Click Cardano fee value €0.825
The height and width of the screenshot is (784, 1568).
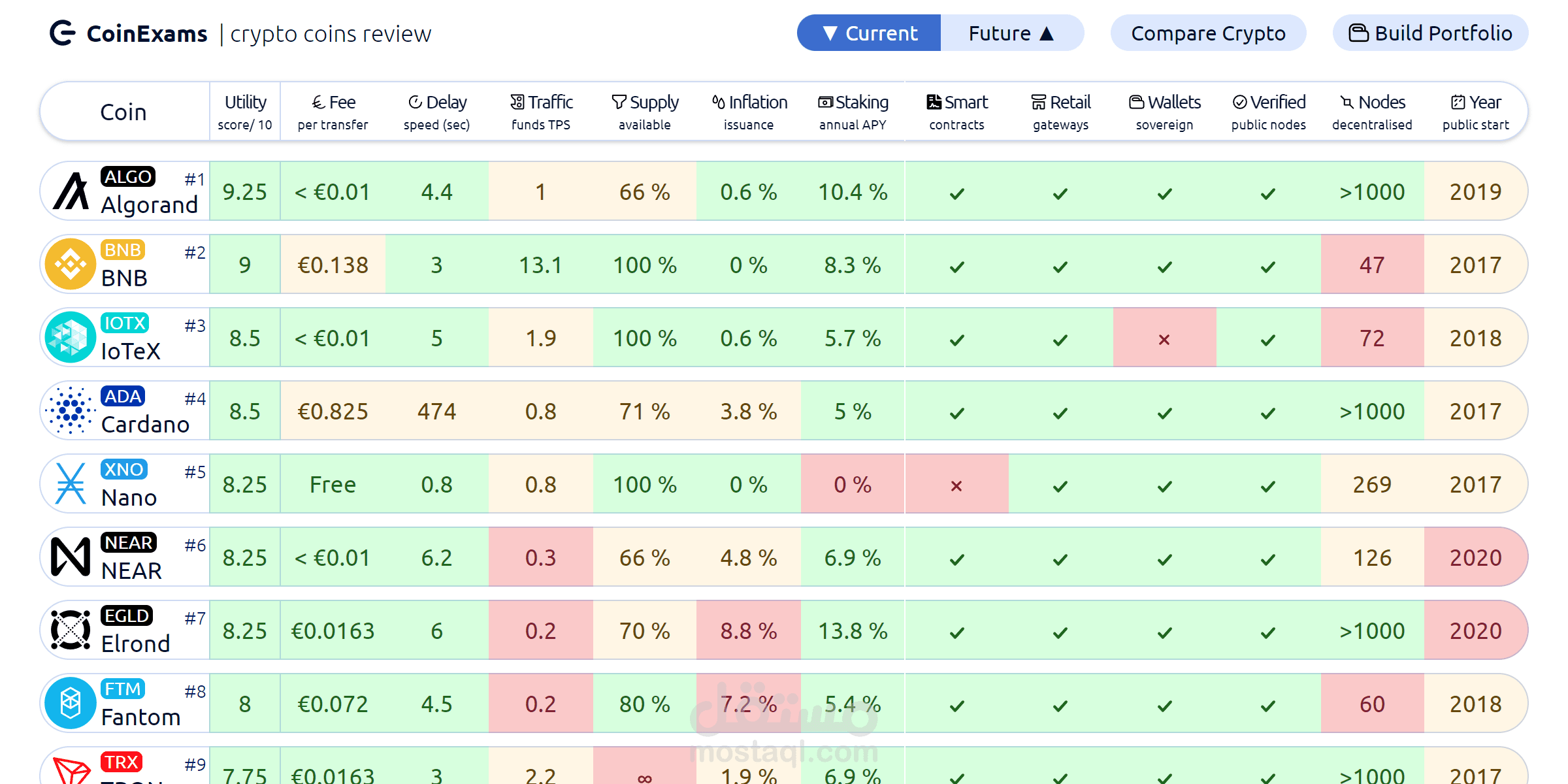(x=333, y=411)
